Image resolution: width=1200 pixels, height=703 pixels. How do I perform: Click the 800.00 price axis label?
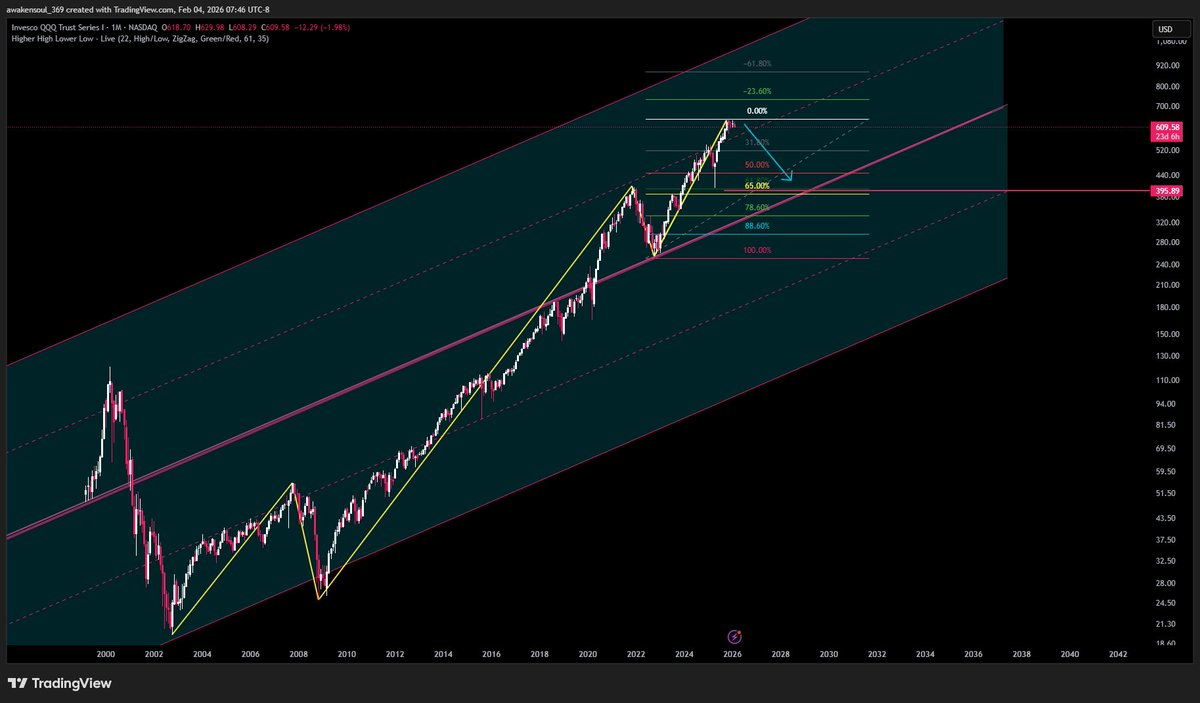1168,87
